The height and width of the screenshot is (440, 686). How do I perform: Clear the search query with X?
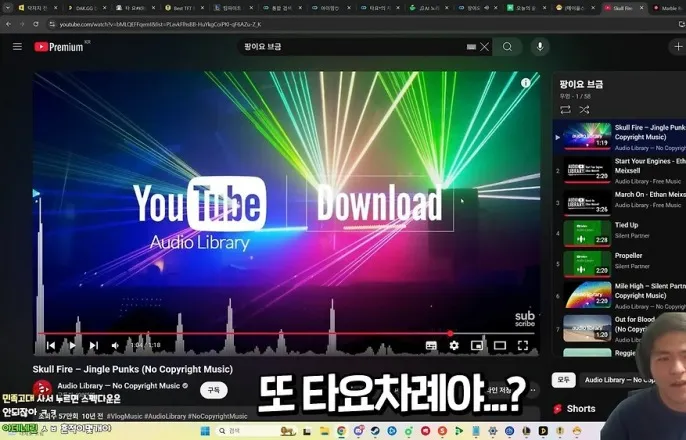point(484,47)
